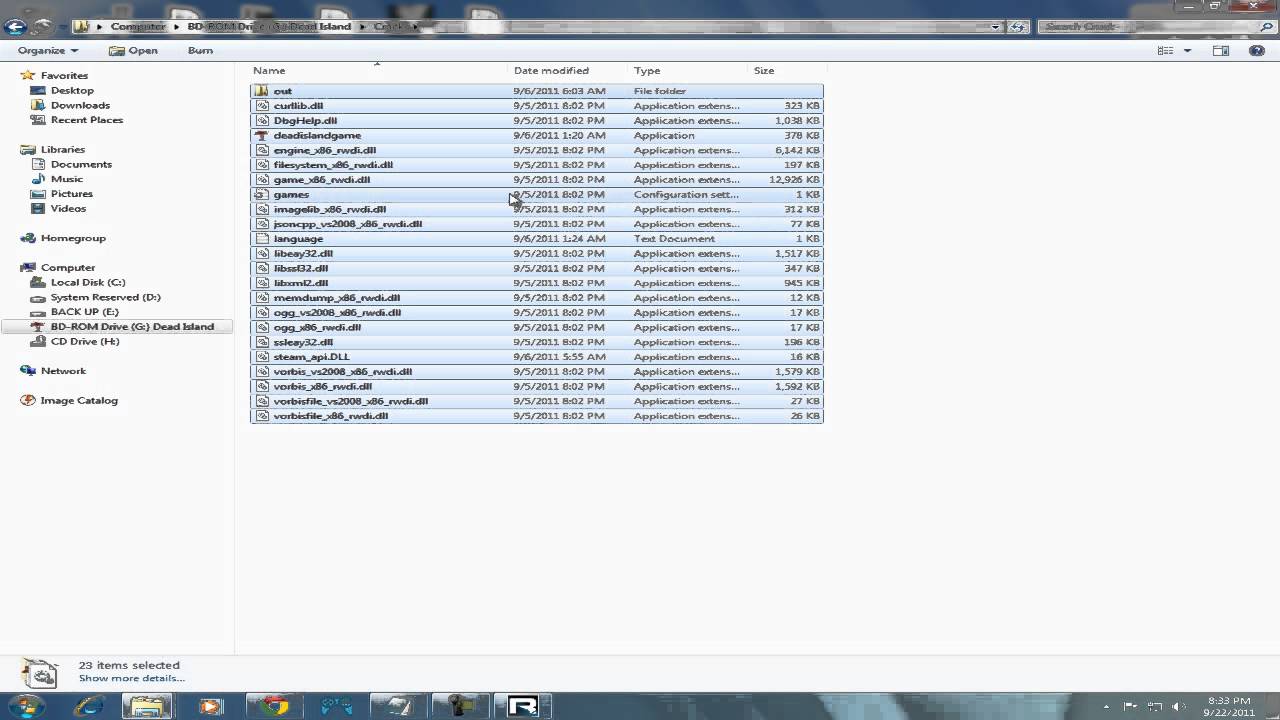Open BACK UP (E:) drive

84,312
